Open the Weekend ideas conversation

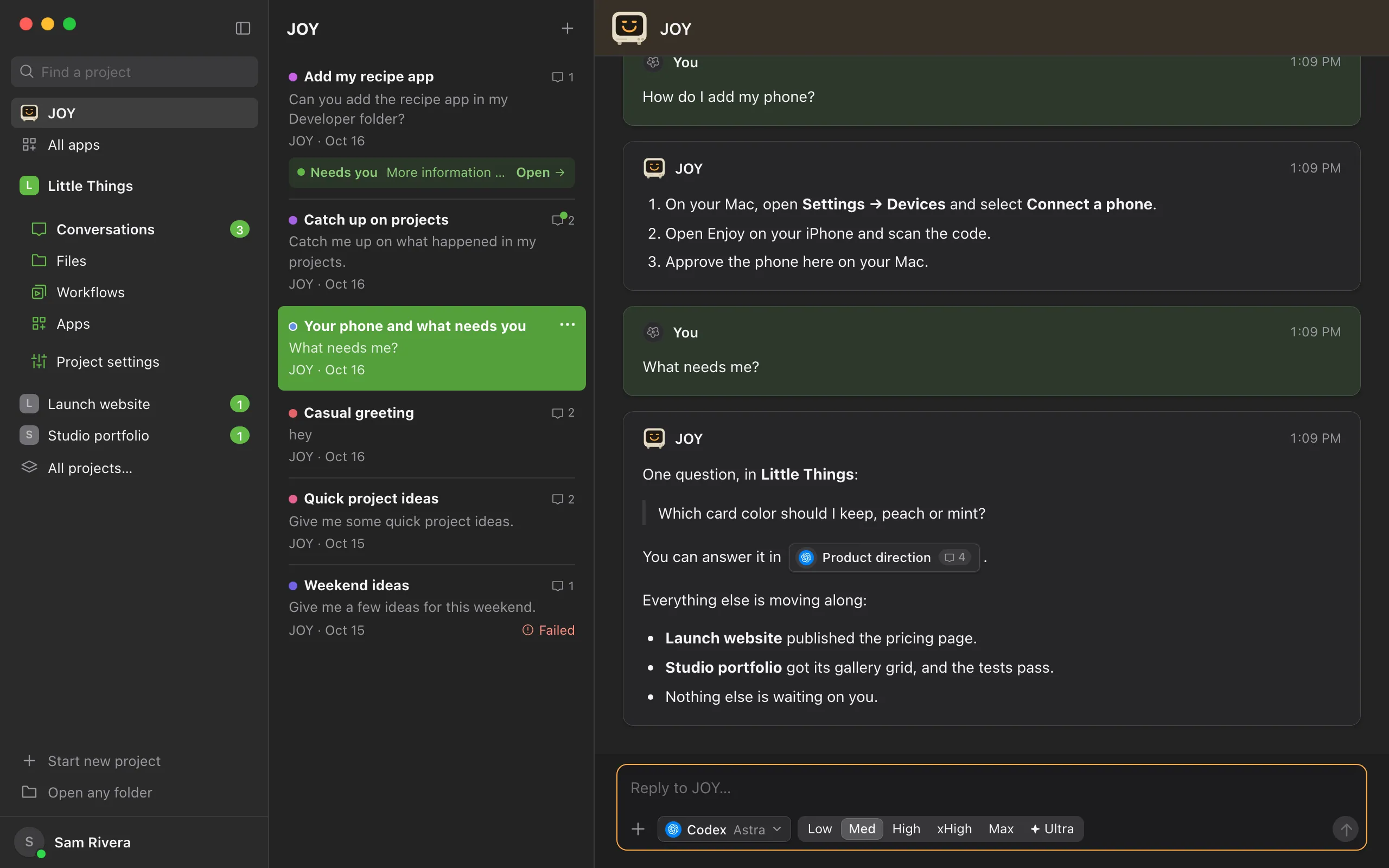432,608
